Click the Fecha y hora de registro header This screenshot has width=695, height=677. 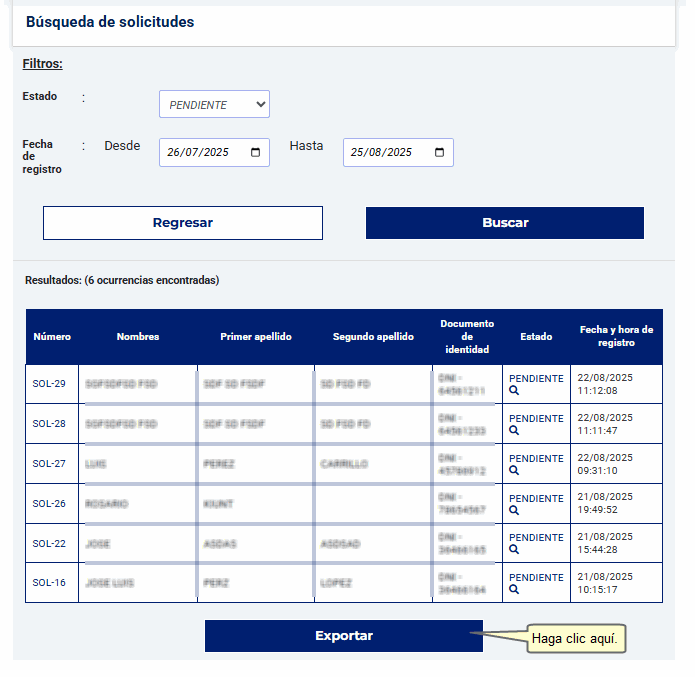pos(616,336)
